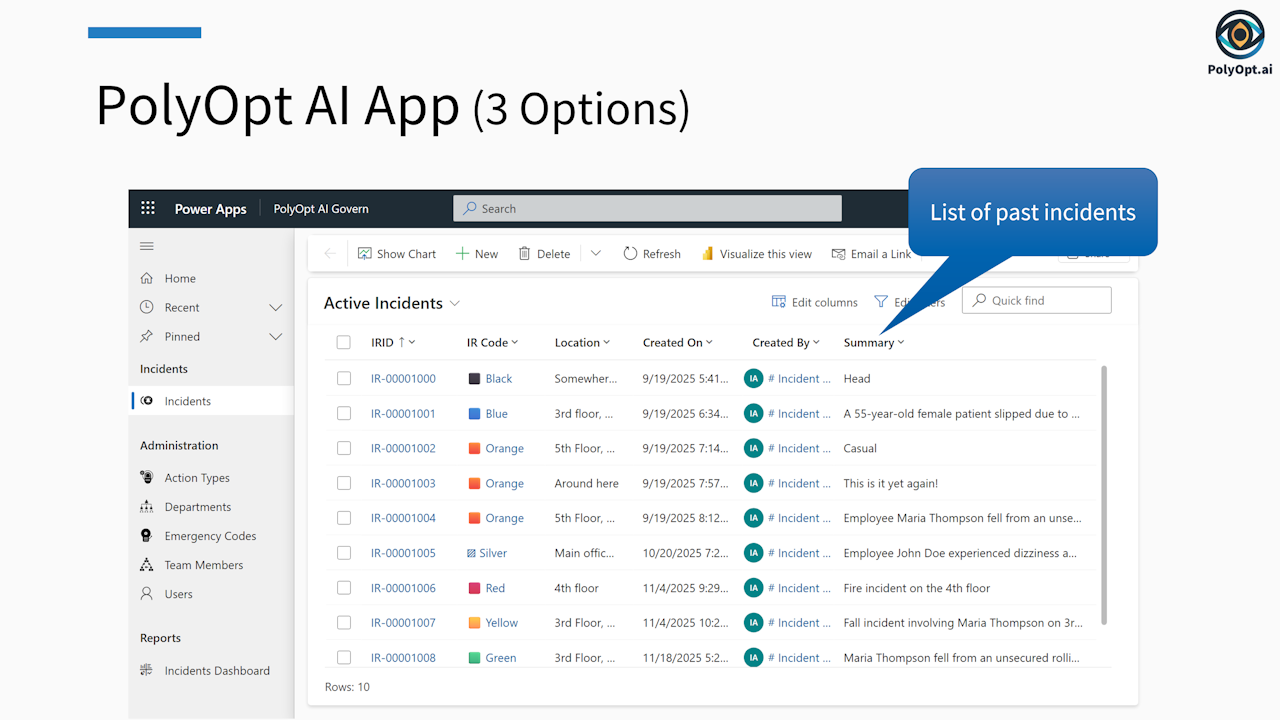Viewport: 1280px width, 720px height.
Task: Navigate to Team Members page
Action: tap(203, 565)
